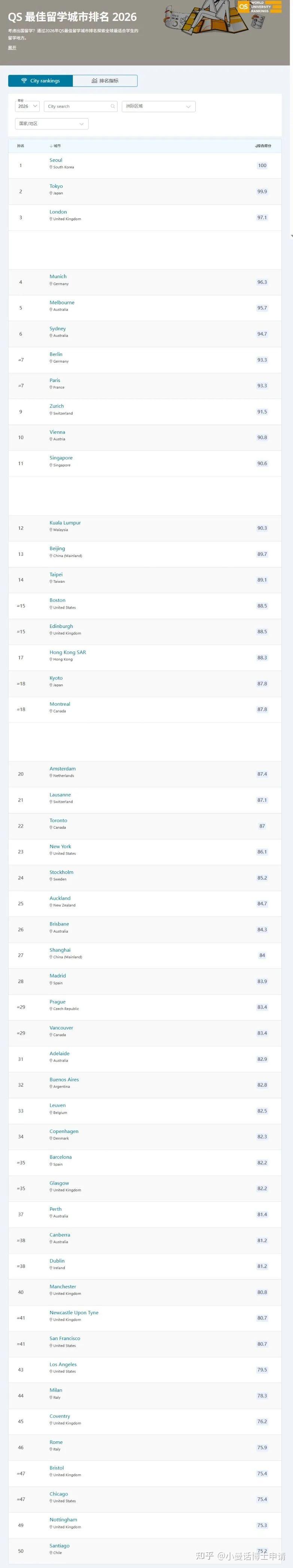
Task: Open the Seoul city link
Action: point(56,161)
